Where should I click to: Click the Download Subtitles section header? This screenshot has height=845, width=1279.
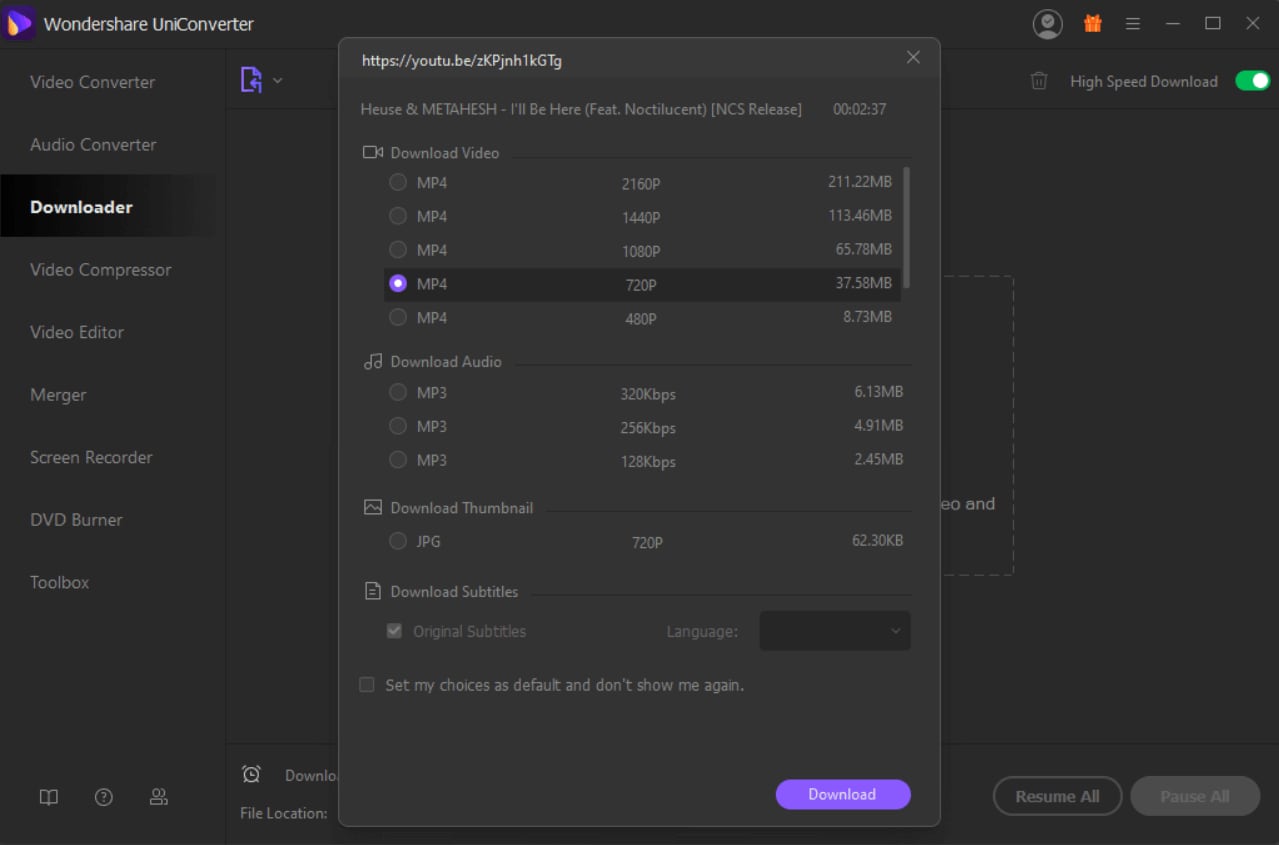tap(454, 592)
